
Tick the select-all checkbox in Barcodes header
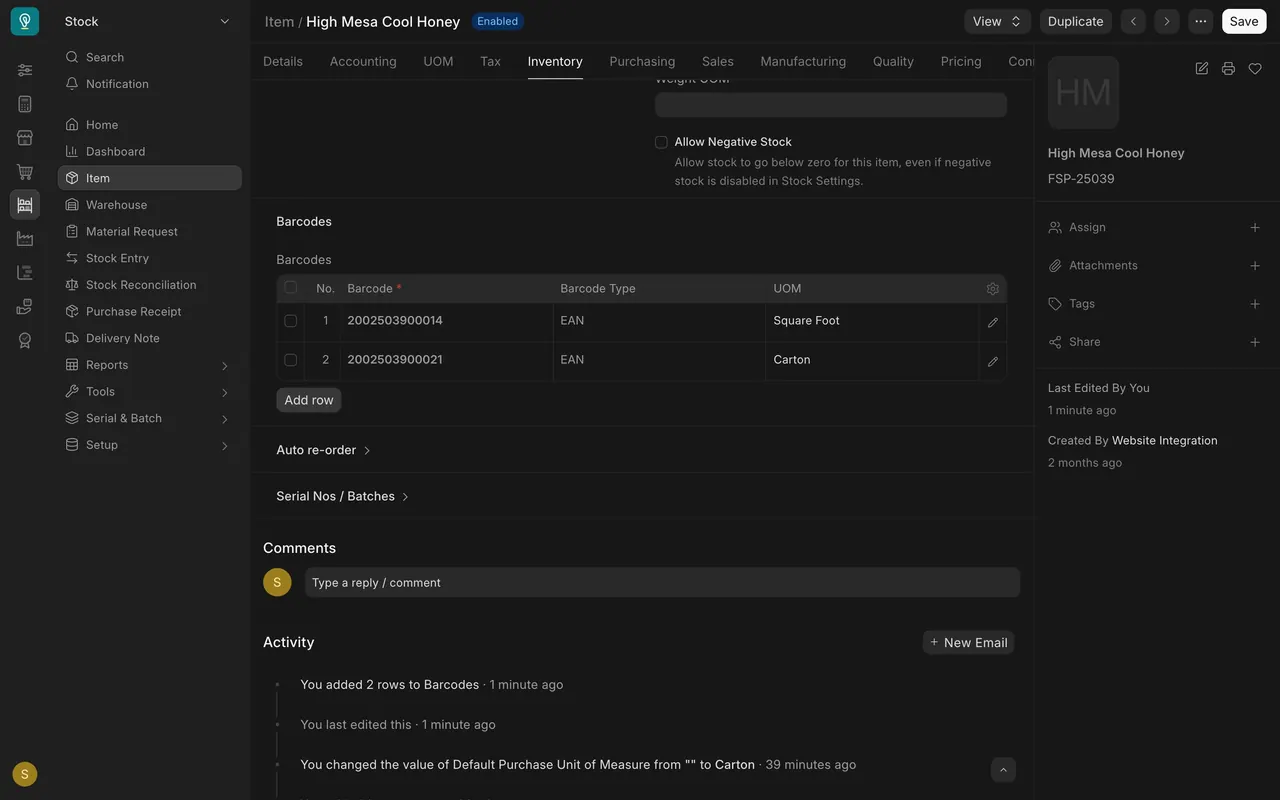tap(290, 287)
